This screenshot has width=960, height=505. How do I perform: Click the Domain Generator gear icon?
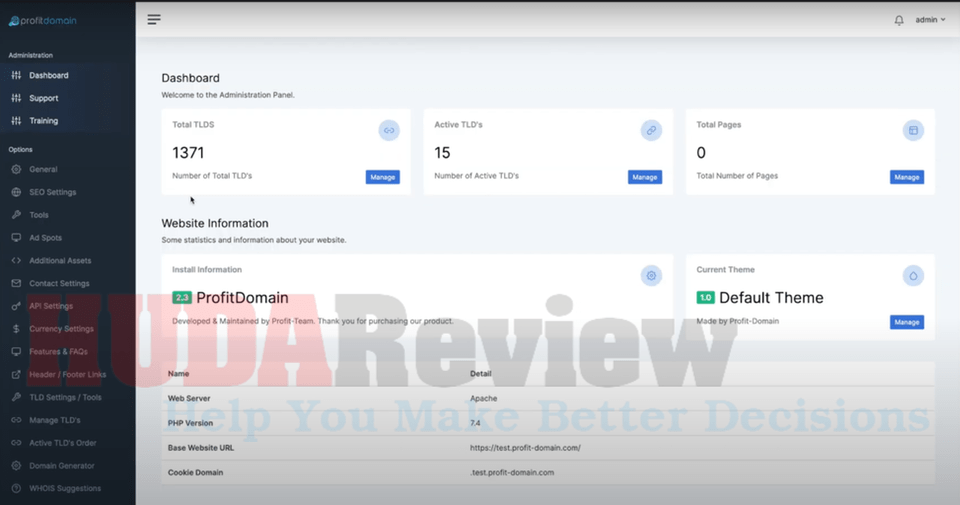point(16,466)
